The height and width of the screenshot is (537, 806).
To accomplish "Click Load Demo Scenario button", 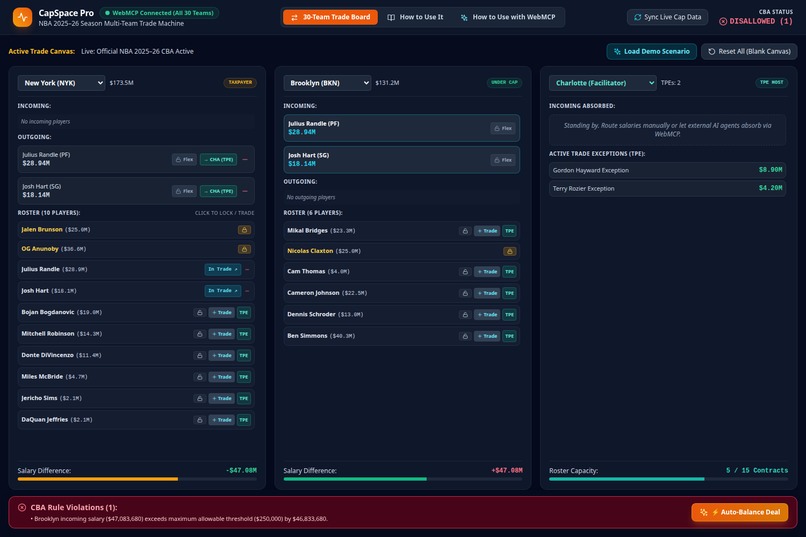I will point(651,51).
